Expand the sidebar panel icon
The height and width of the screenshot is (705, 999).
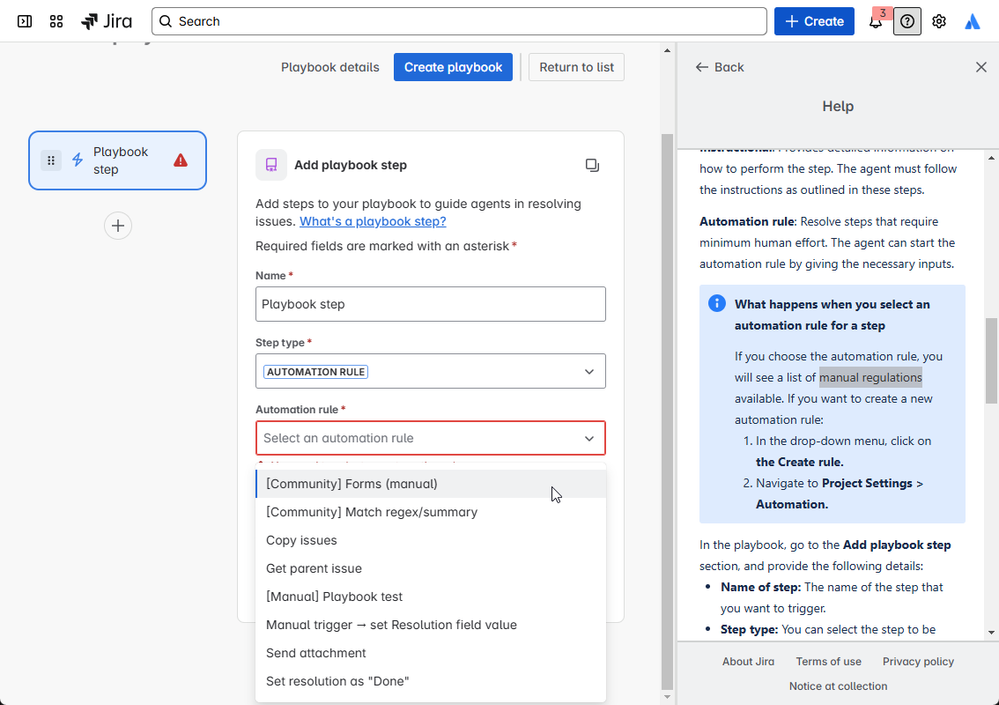tap(24, 21)
